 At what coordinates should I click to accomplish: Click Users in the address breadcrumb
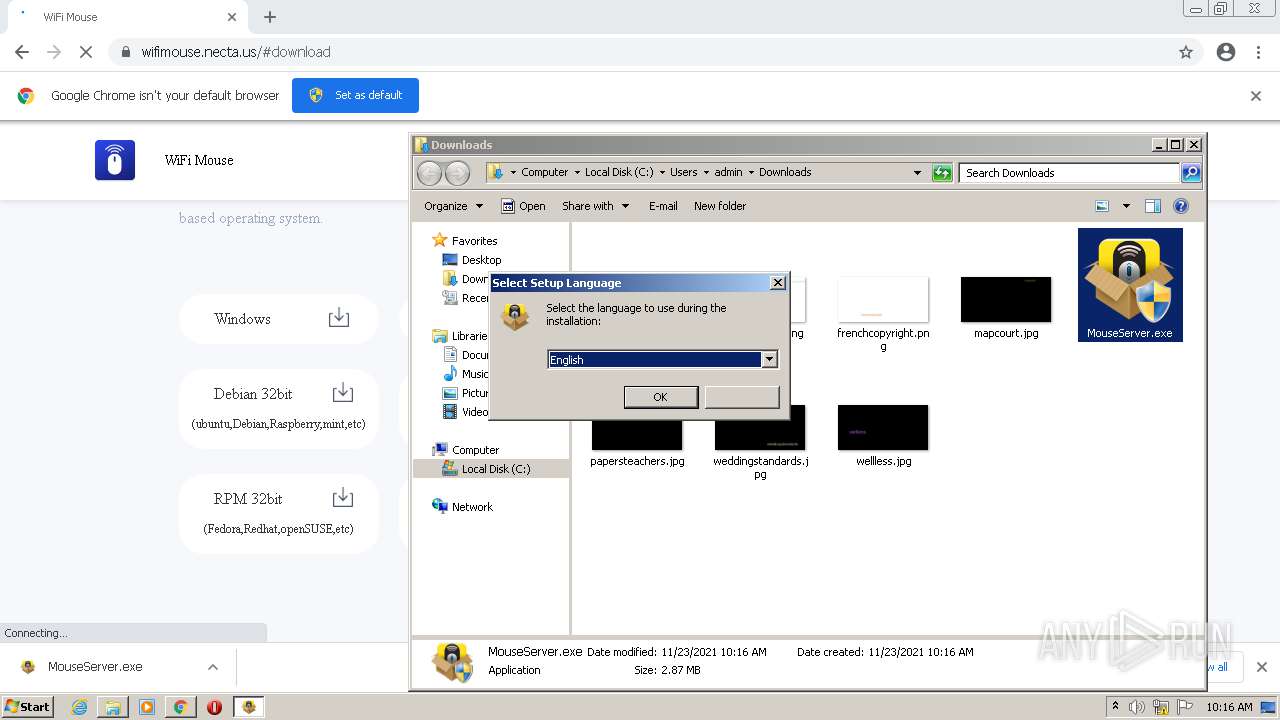pyautogui.click(x=684, y=172)
